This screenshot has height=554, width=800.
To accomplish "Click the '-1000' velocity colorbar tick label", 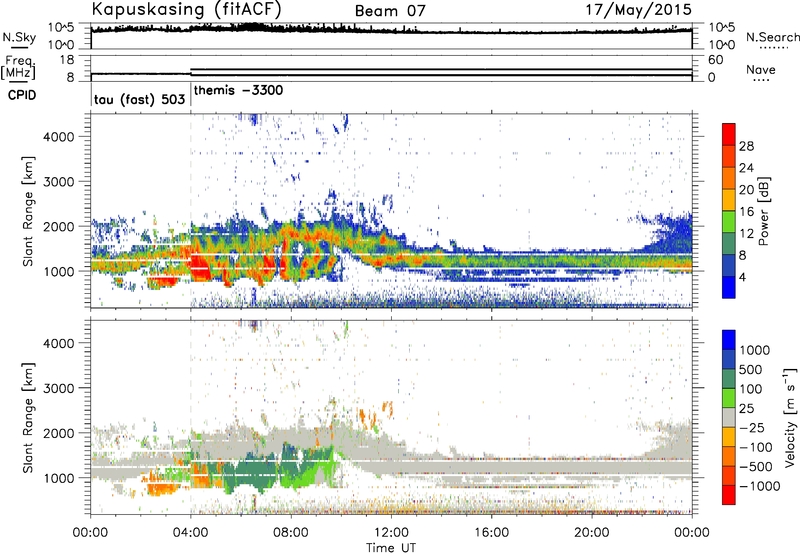I will [x=759, y=486].
